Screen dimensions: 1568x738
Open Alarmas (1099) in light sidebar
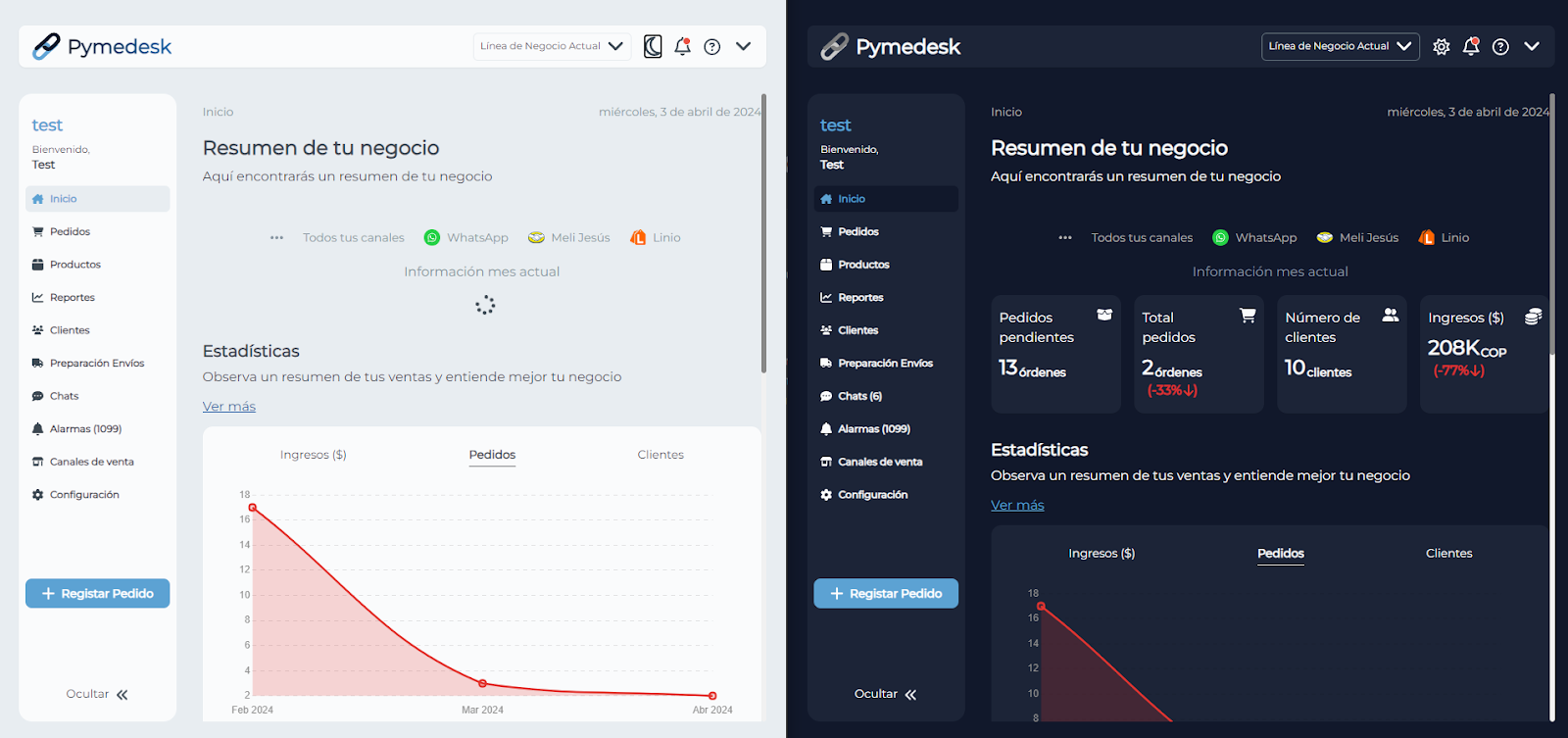[x=98, y=428]
